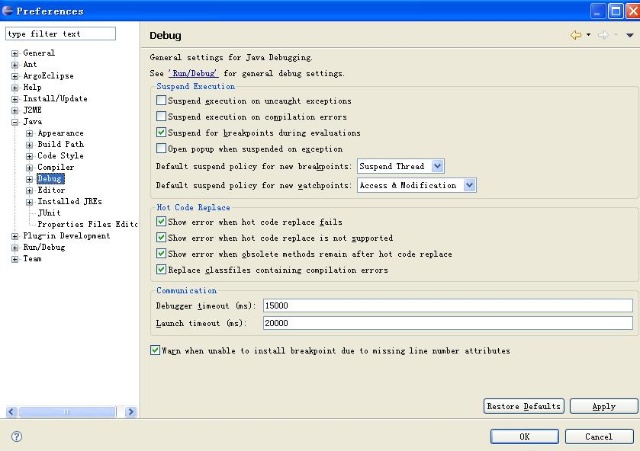Uncheck Show error when hot code replace not supported
Viewport: 640px width, 451px height.
161,238
